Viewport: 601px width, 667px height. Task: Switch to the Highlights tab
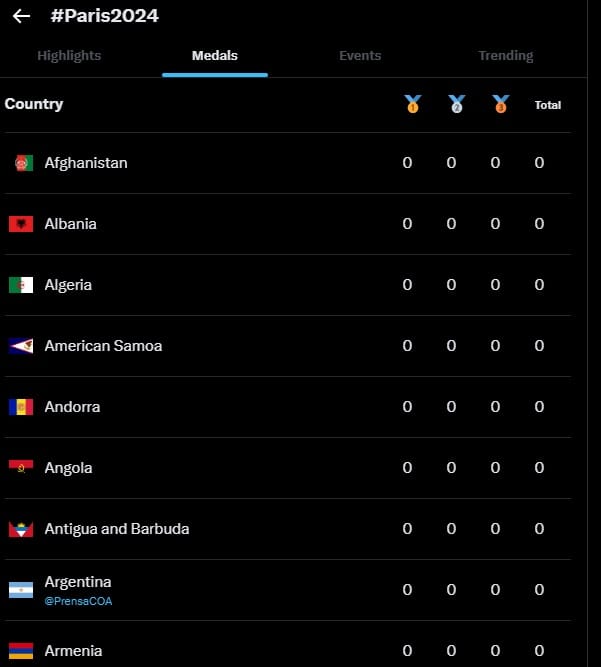(69, 56)
